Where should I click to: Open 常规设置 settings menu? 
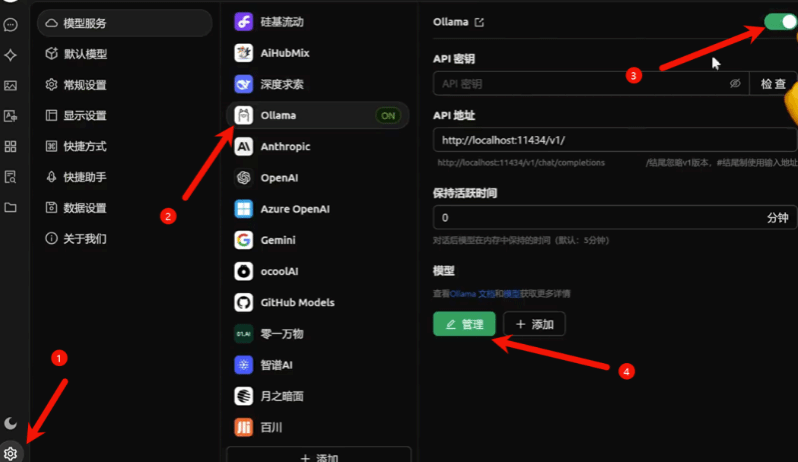(125, 84)
